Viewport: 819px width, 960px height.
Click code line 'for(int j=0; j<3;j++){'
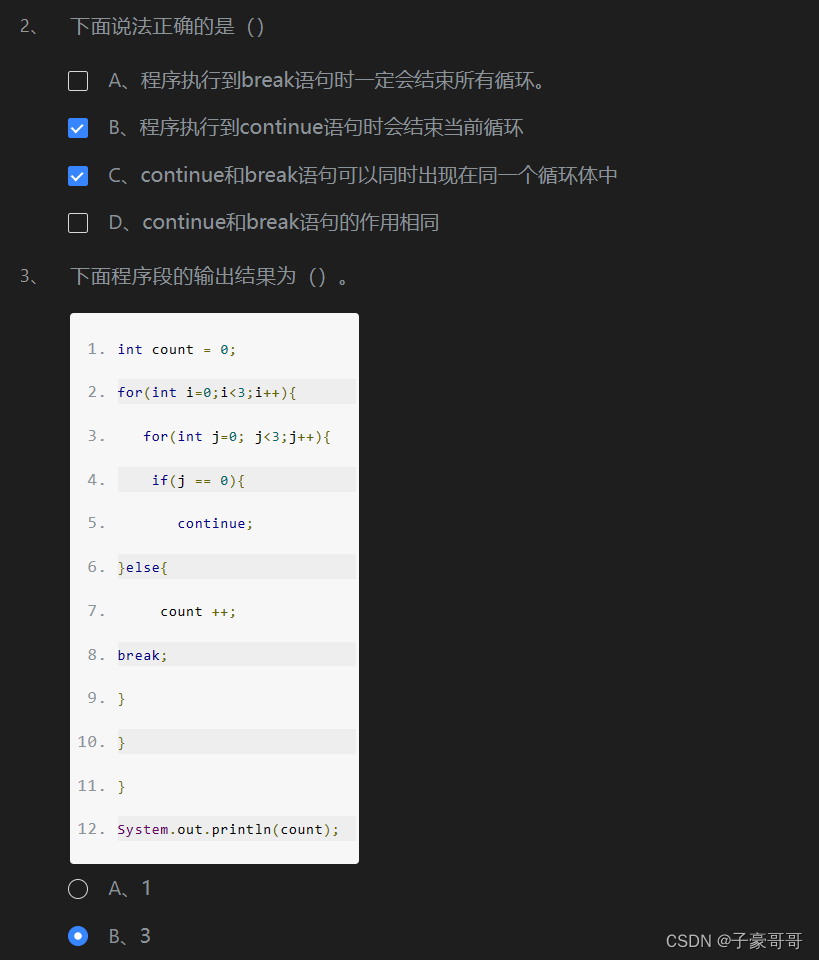tap(236, 437)
